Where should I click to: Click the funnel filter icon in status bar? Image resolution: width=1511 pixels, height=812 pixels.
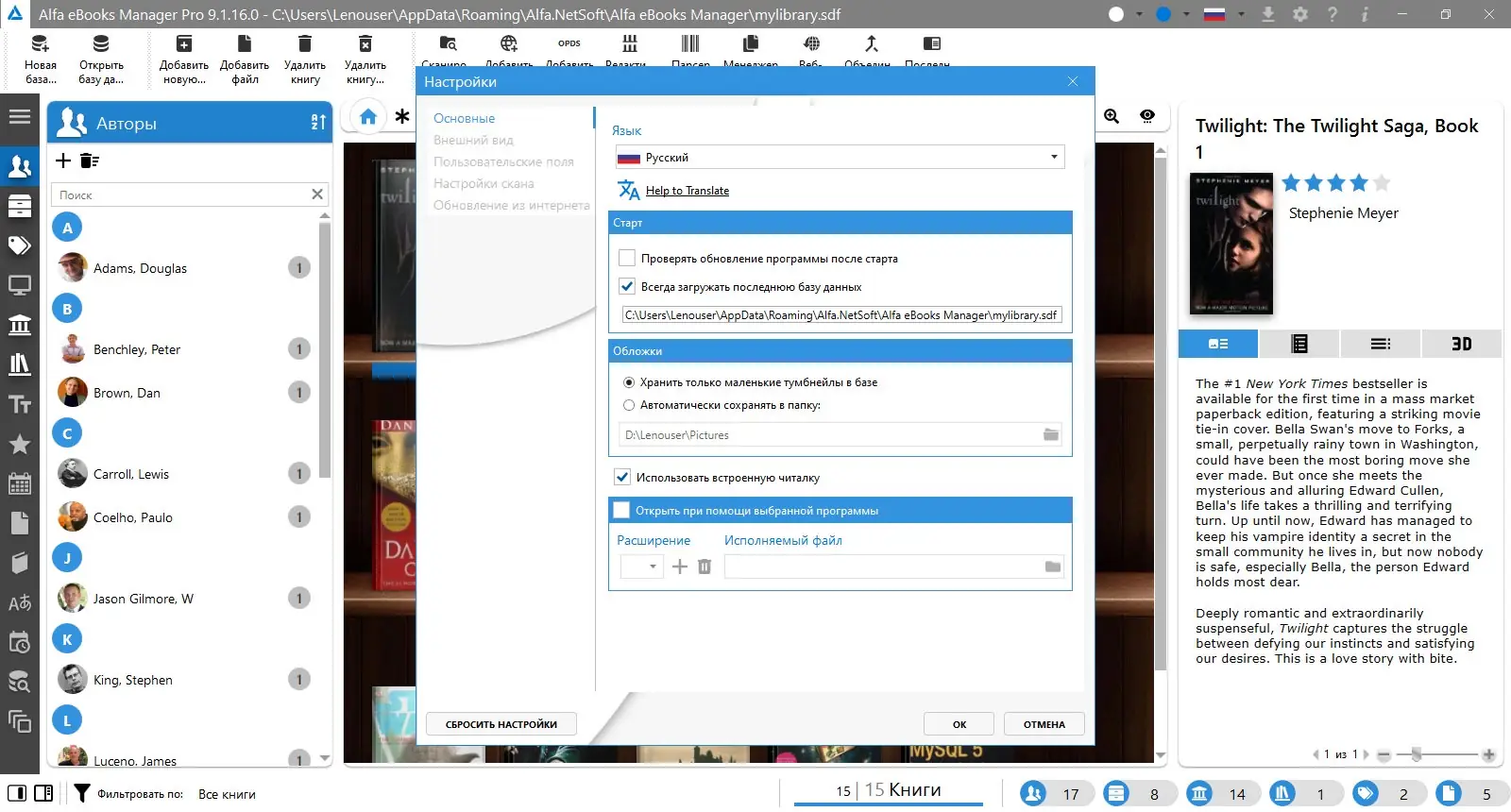[82, 793]
